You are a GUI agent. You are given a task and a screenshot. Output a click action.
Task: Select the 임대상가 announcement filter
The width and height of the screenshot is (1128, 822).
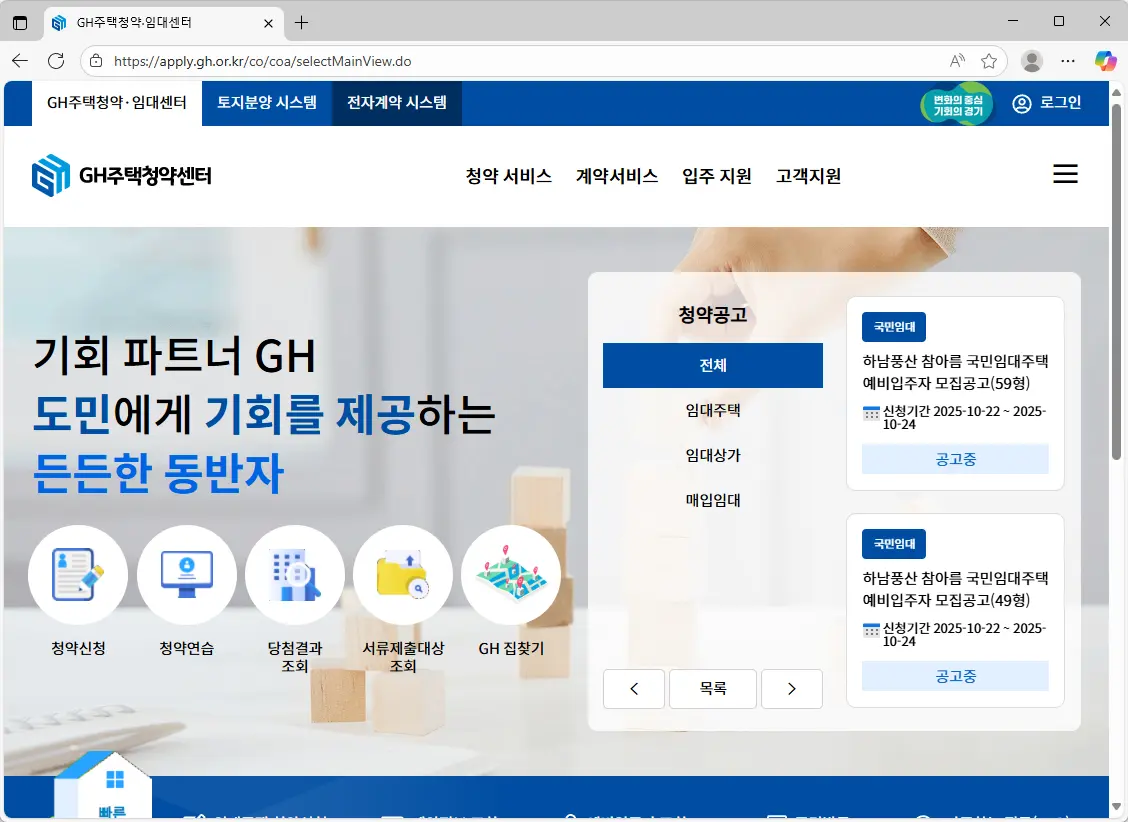pyautogui.click(x=712, y=455)
